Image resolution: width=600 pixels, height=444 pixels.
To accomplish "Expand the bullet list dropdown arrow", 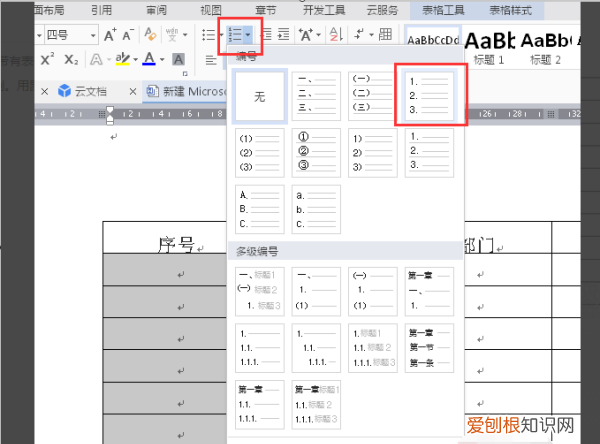I will pos(221,35).
